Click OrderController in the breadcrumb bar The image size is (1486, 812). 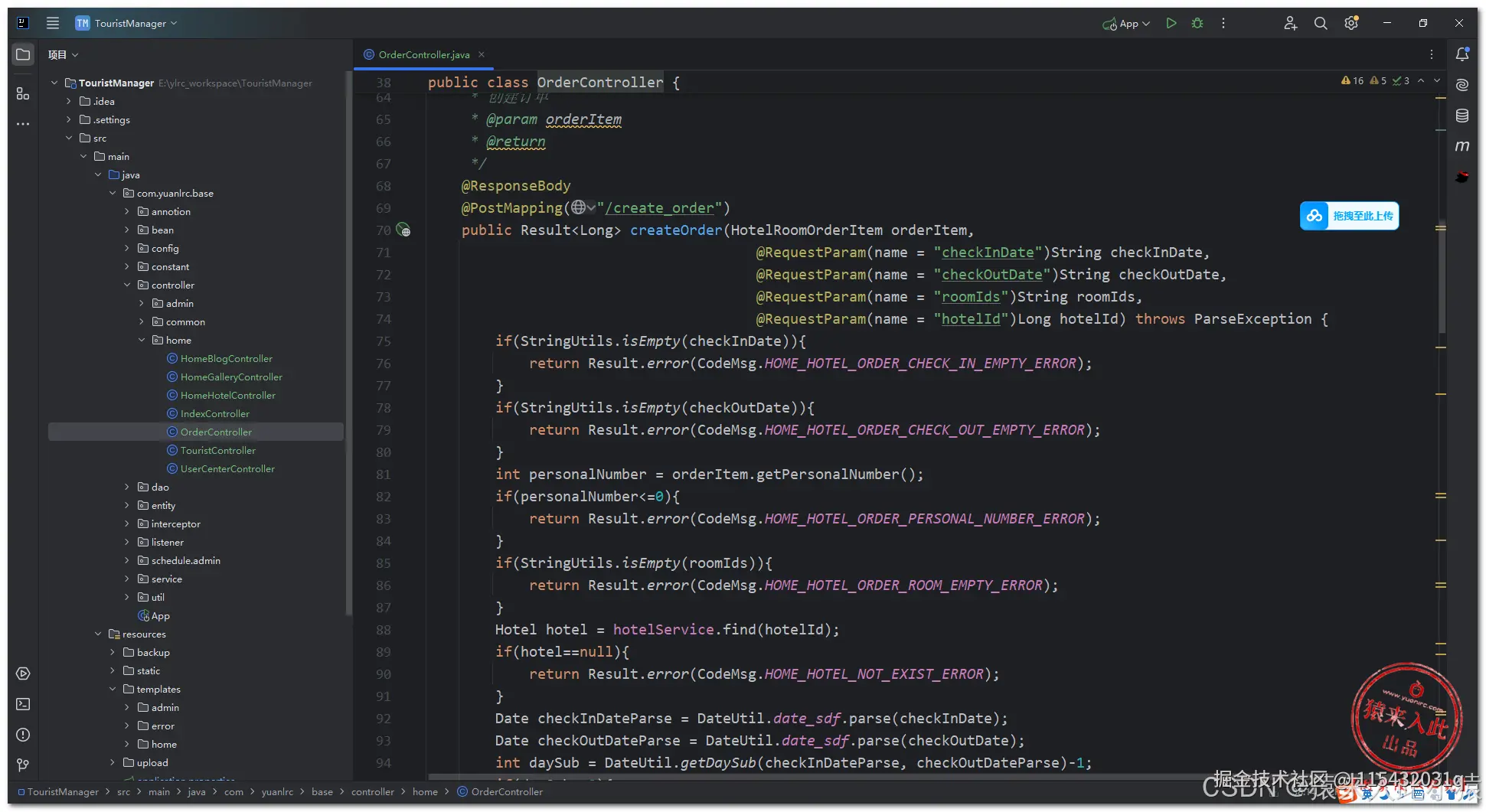point(507,792)
